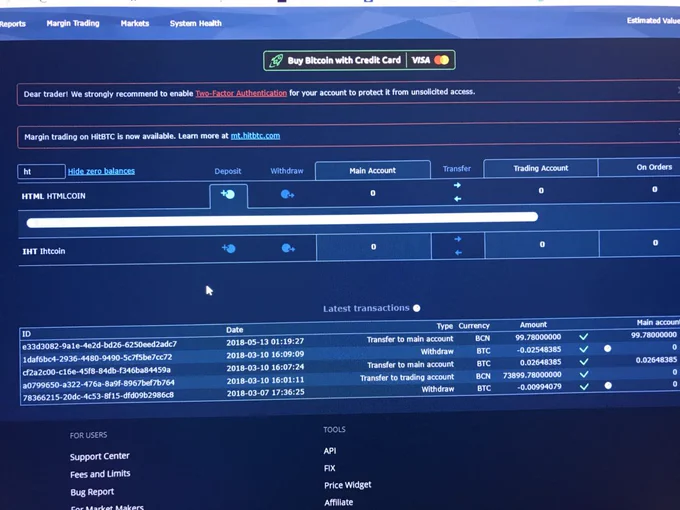Click checkmark on -0.02548385 BTC row
The image size is (680, 510).
[584, 349]
